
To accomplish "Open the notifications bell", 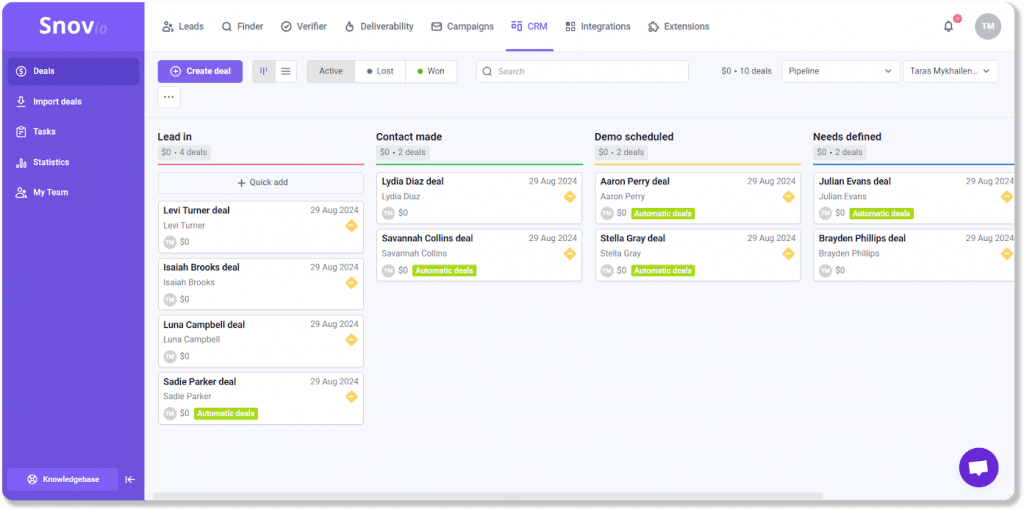I will point(948,27).
